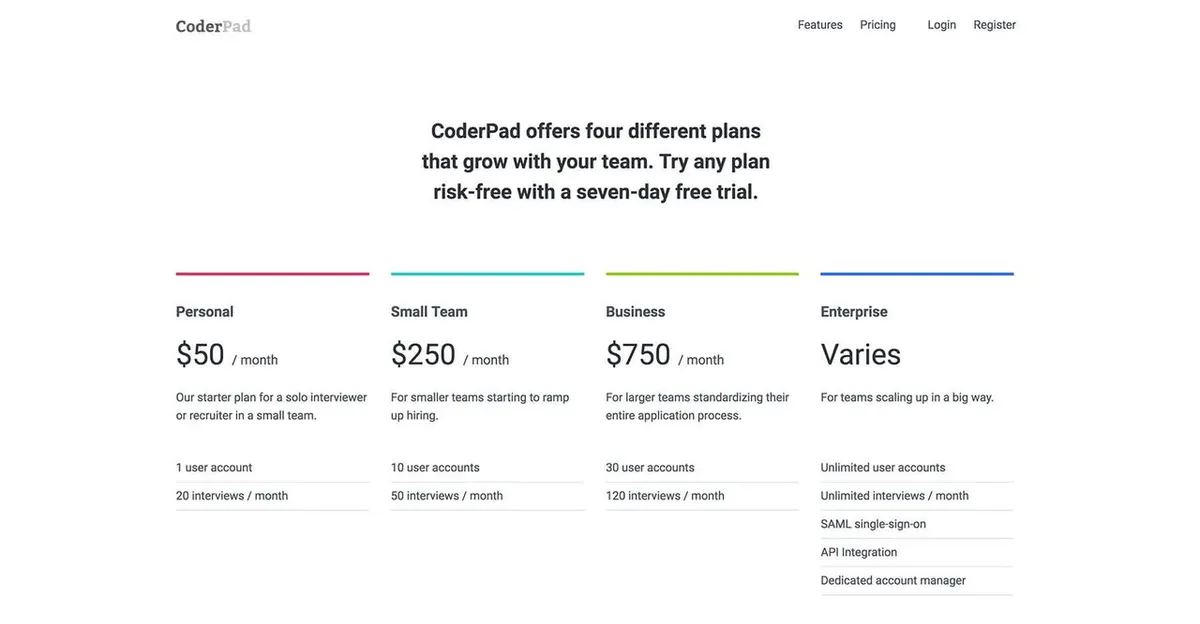Viewport: 1200px width, 624px height.
Task: Select the Personal plan heading
Action: coord(204,311)
